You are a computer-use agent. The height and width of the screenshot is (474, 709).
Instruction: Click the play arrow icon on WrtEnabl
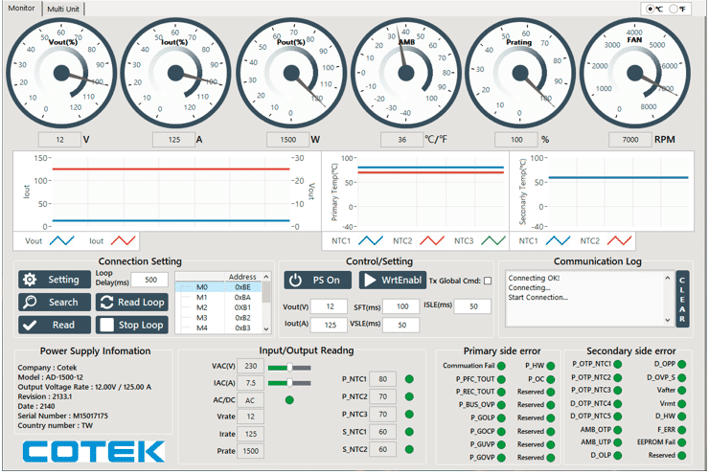tap(370, 280)
